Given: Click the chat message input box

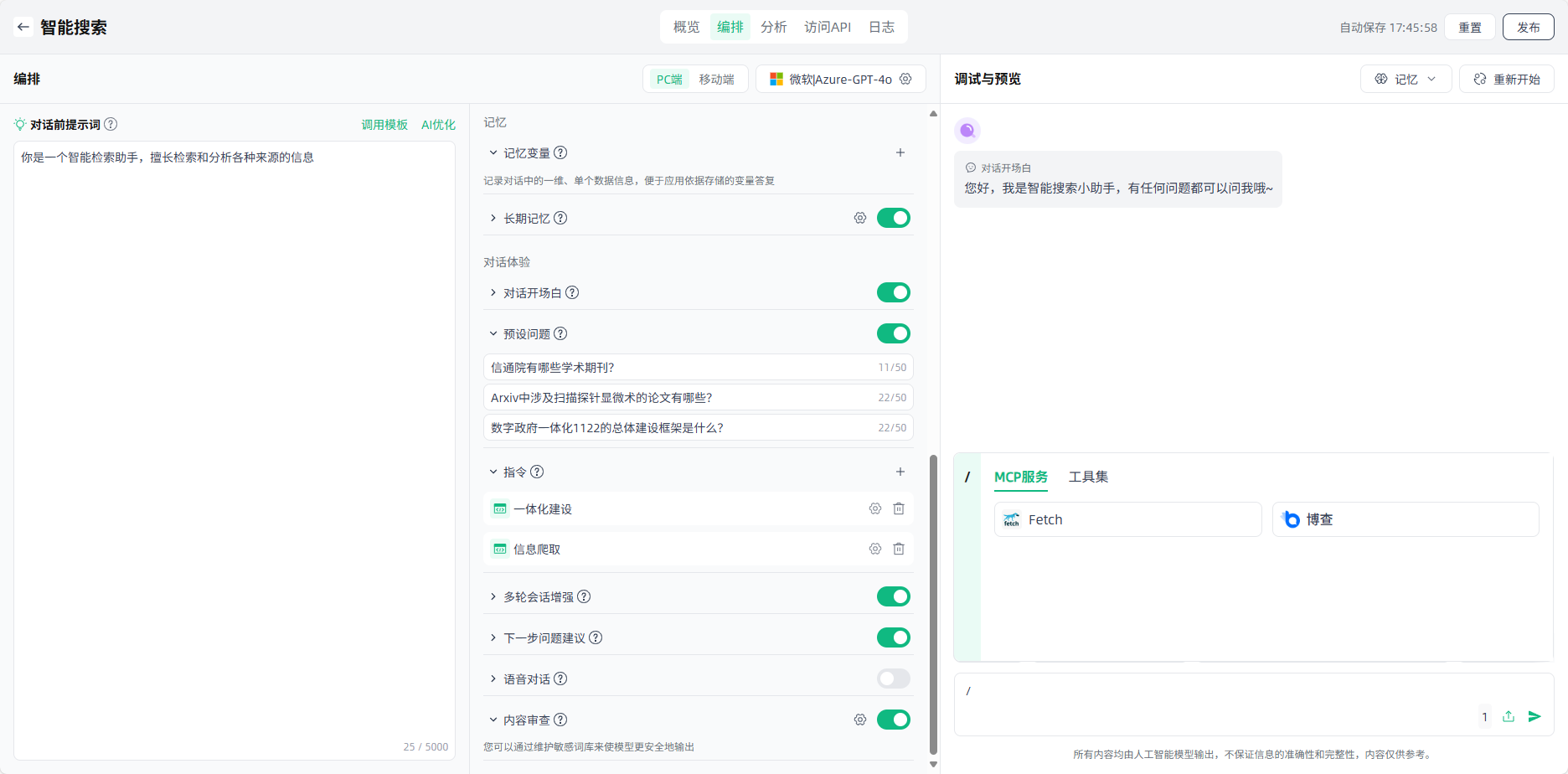Looking at the screenshot, I should (1254, 704).
